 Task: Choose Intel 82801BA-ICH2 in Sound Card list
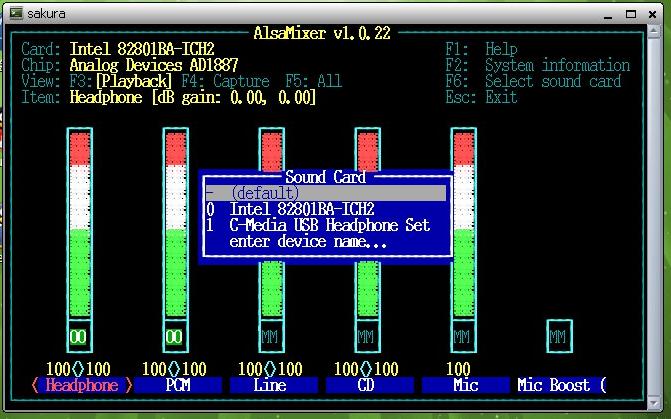coord(302,209)
